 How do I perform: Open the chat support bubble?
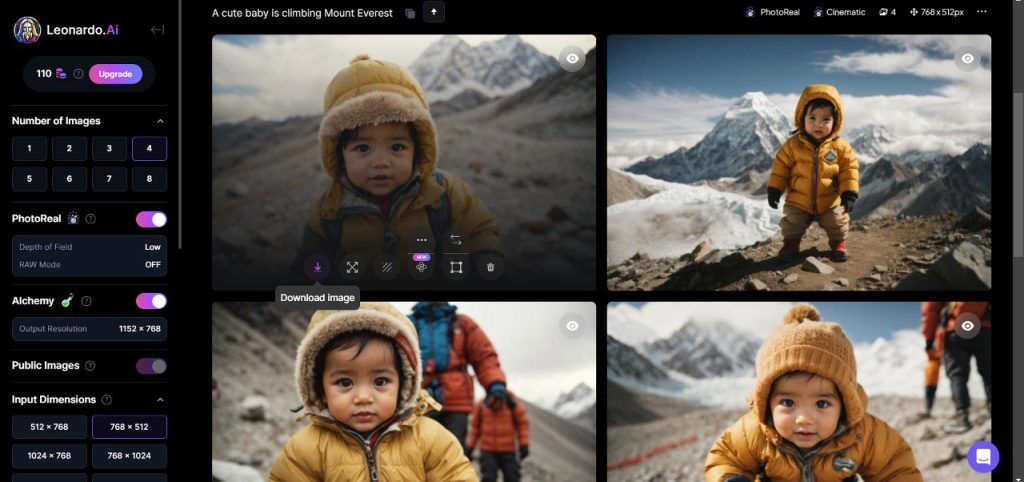click(x=982, y=457)
